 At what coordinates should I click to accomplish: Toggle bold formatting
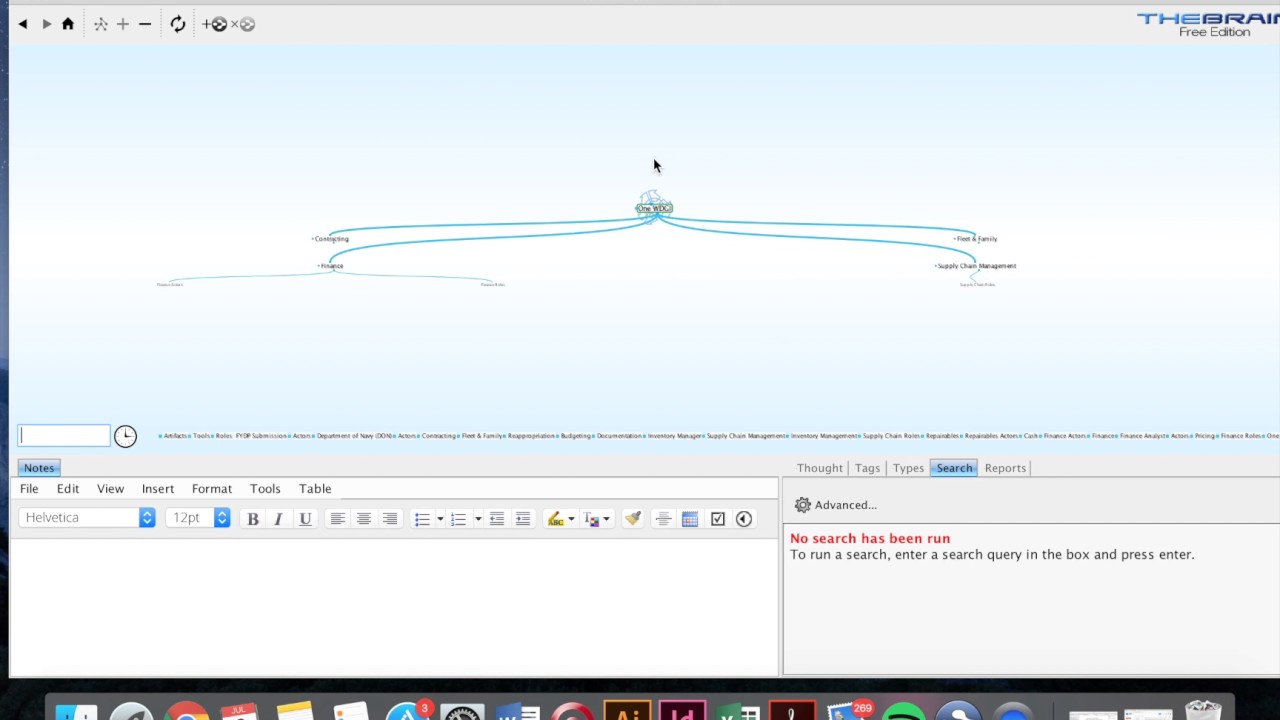[x=253, y=518]
